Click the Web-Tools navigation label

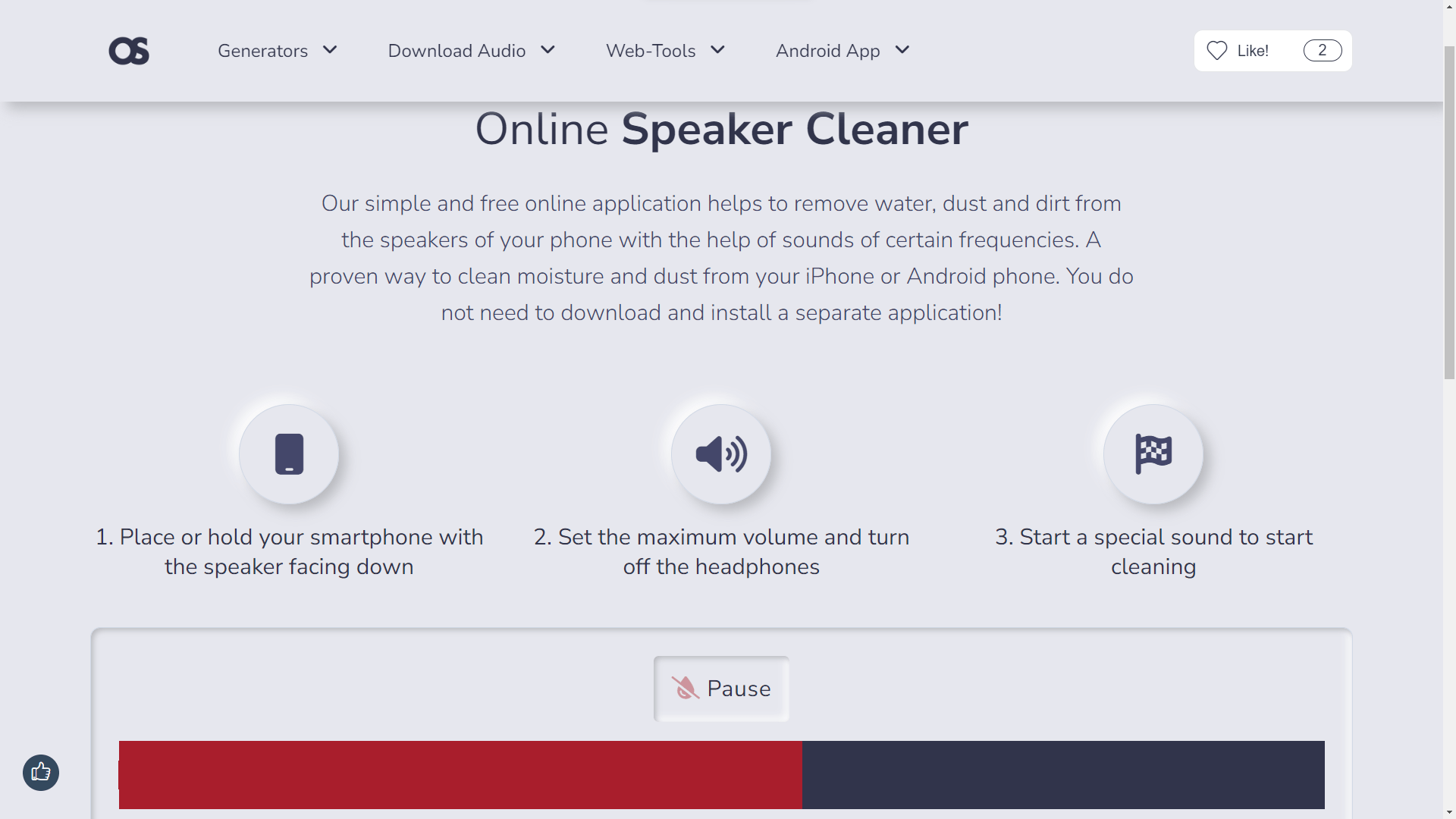coord(651,51)
